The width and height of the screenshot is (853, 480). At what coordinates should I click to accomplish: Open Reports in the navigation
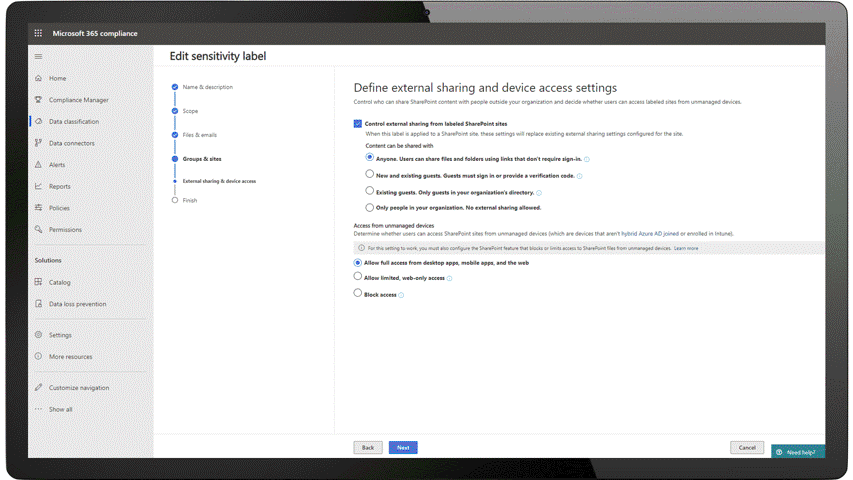[x=60, y=187]
